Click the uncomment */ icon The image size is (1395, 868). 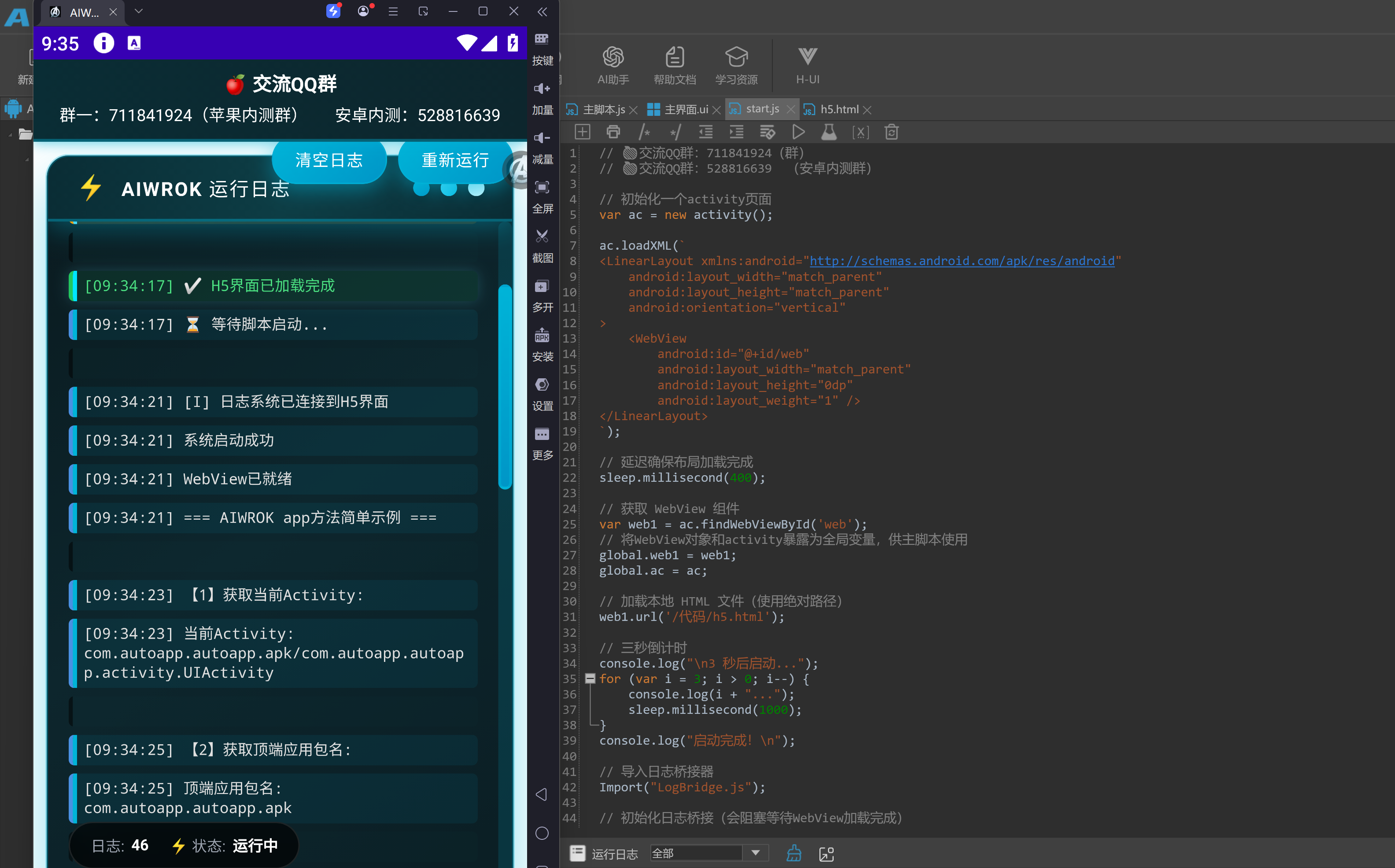[x=675, y=132]
